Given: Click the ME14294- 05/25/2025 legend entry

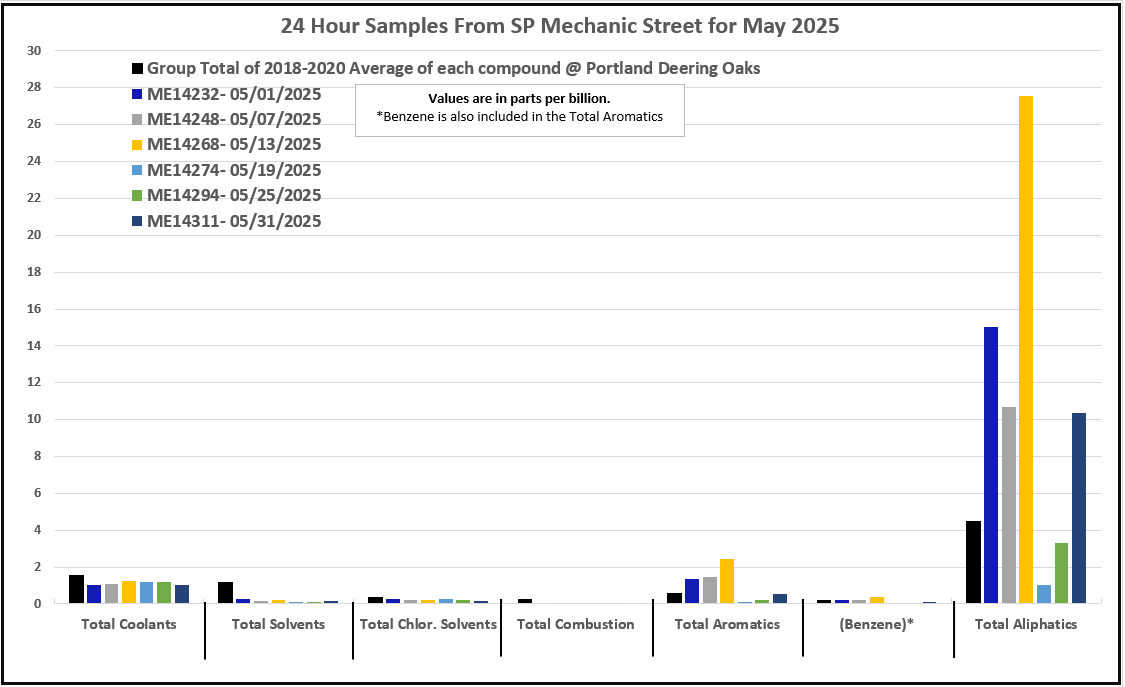Looking at the screenshot, I should (235, 196).
